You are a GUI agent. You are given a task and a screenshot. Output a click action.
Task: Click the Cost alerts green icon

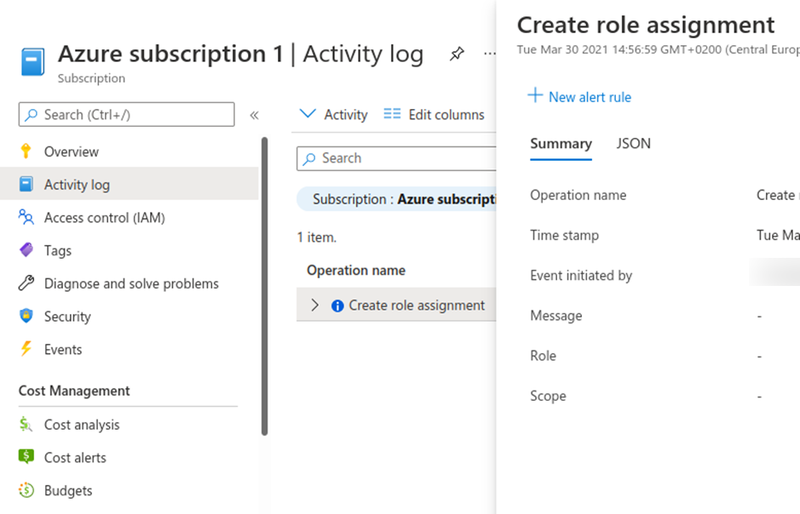click(26, 457)
